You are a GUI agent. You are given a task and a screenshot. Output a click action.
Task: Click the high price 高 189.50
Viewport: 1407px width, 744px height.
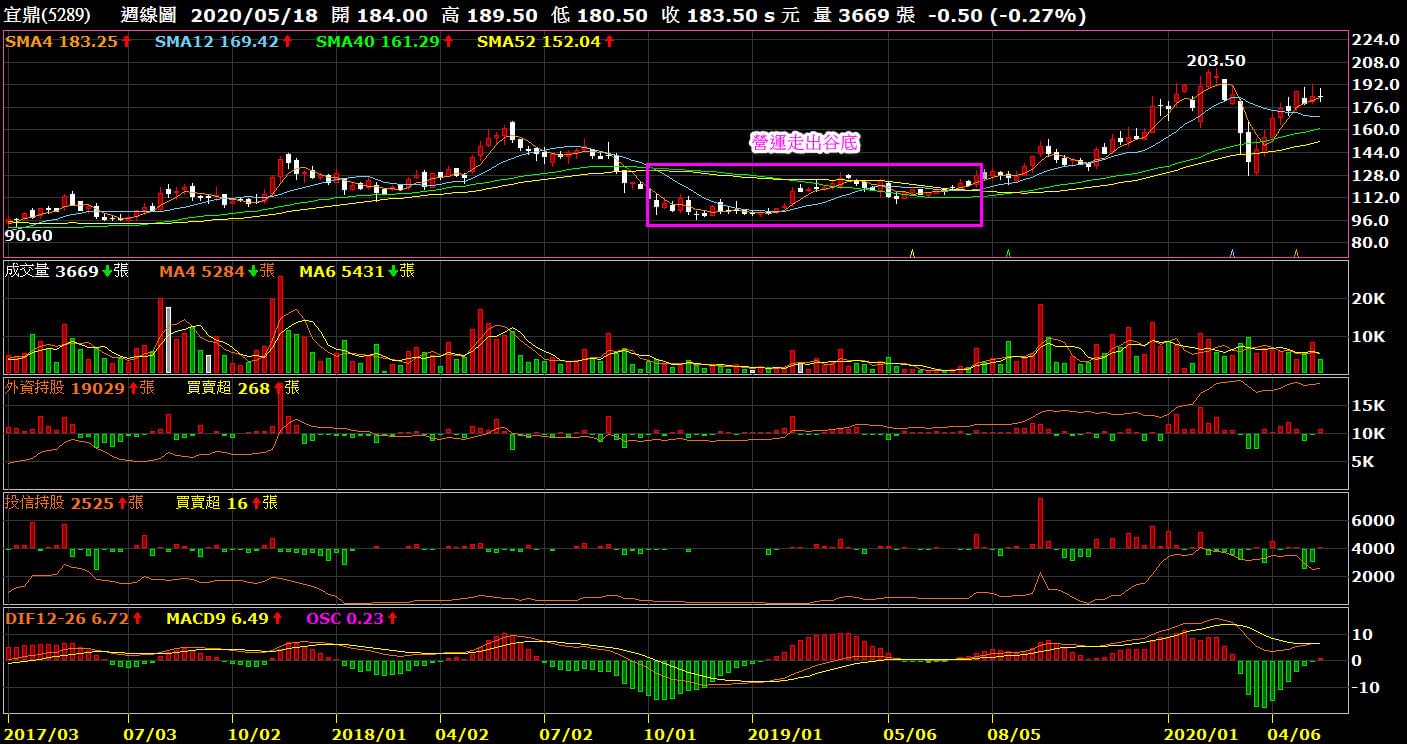(488, 15)
